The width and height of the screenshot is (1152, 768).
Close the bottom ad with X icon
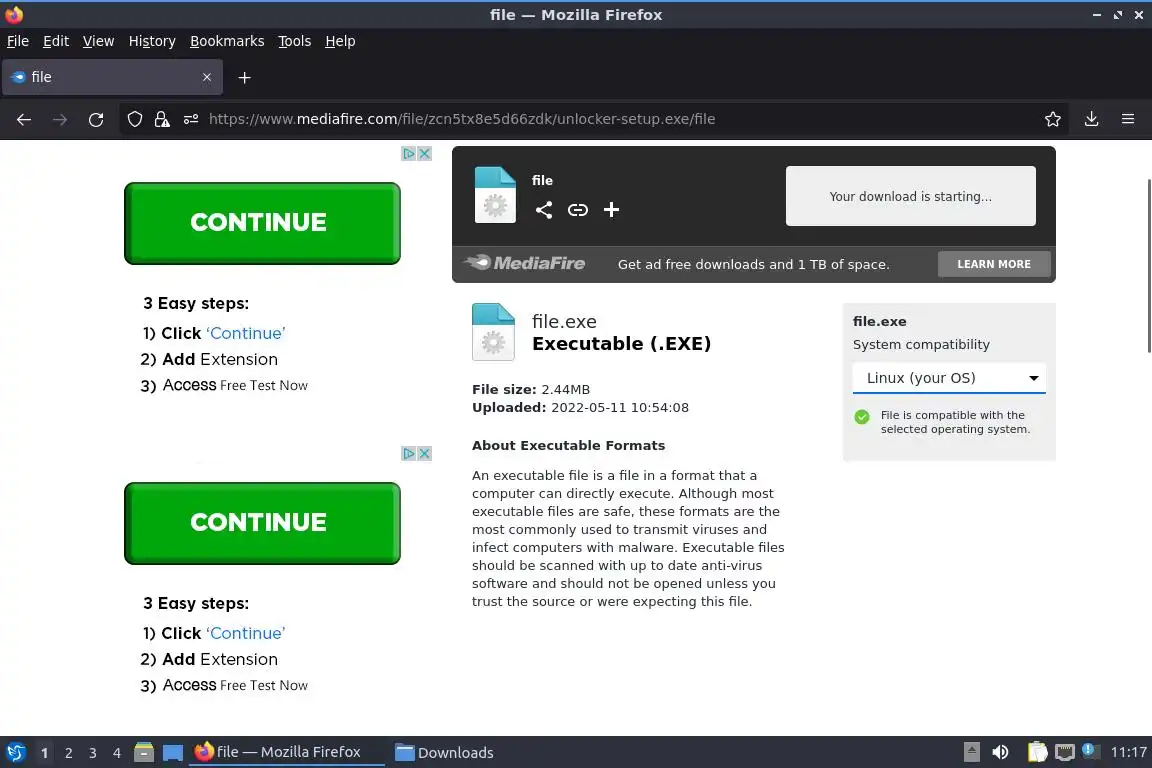pos(425,453)
